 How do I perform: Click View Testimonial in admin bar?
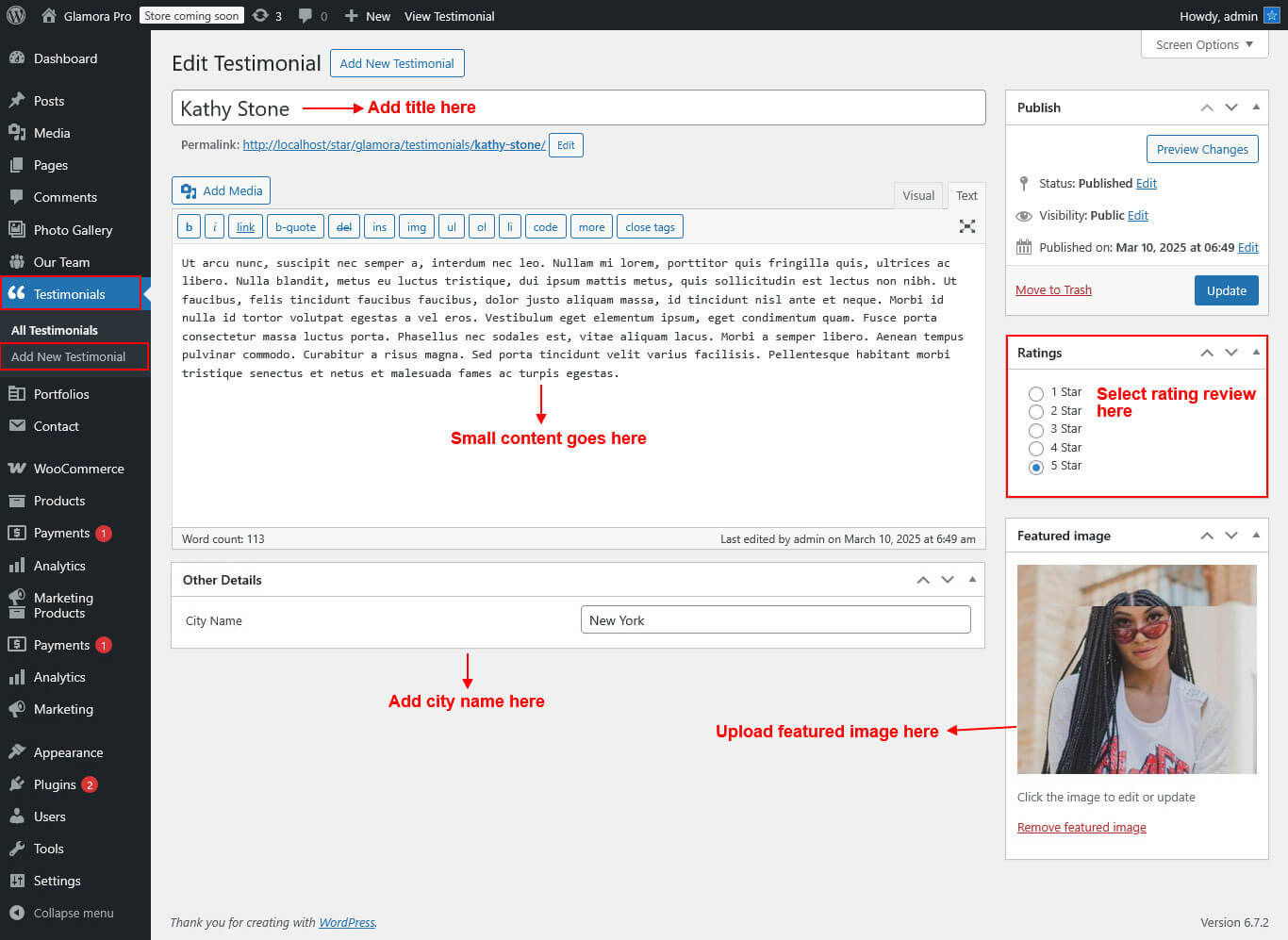(449, 15)
